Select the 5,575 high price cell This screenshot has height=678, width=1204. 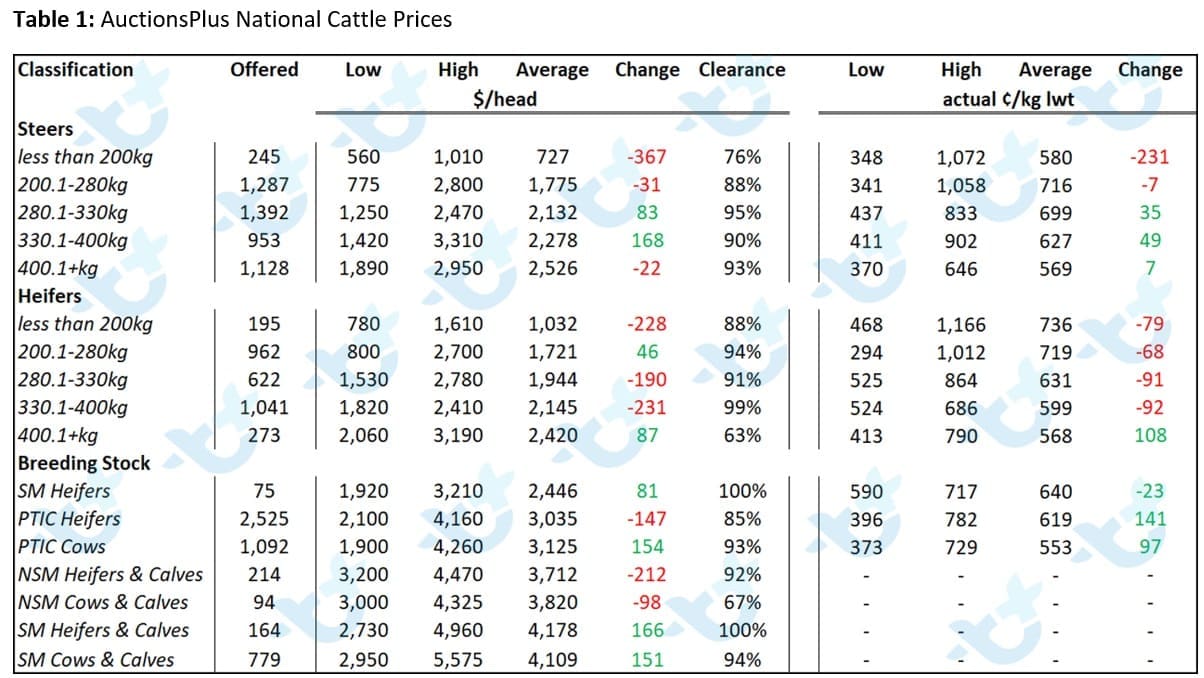click(x=461, y=660)
